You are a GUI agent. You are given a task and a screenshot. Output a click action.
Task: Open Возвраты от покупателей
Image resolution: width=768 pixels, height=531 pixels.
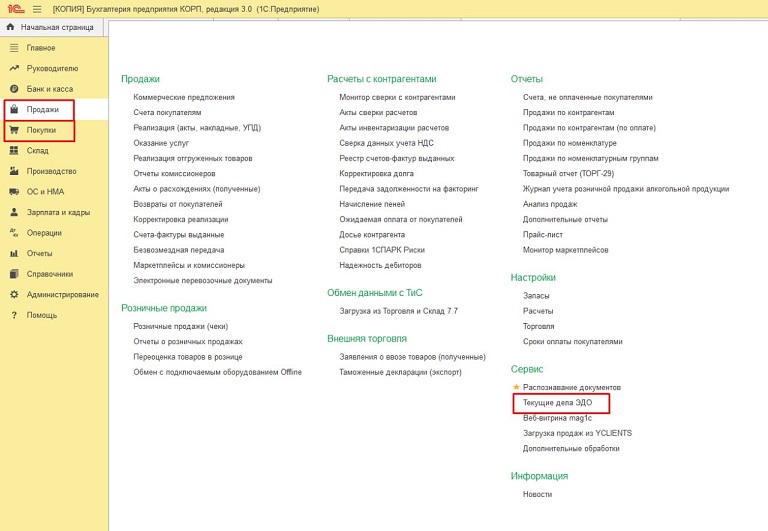pos(178,204)
